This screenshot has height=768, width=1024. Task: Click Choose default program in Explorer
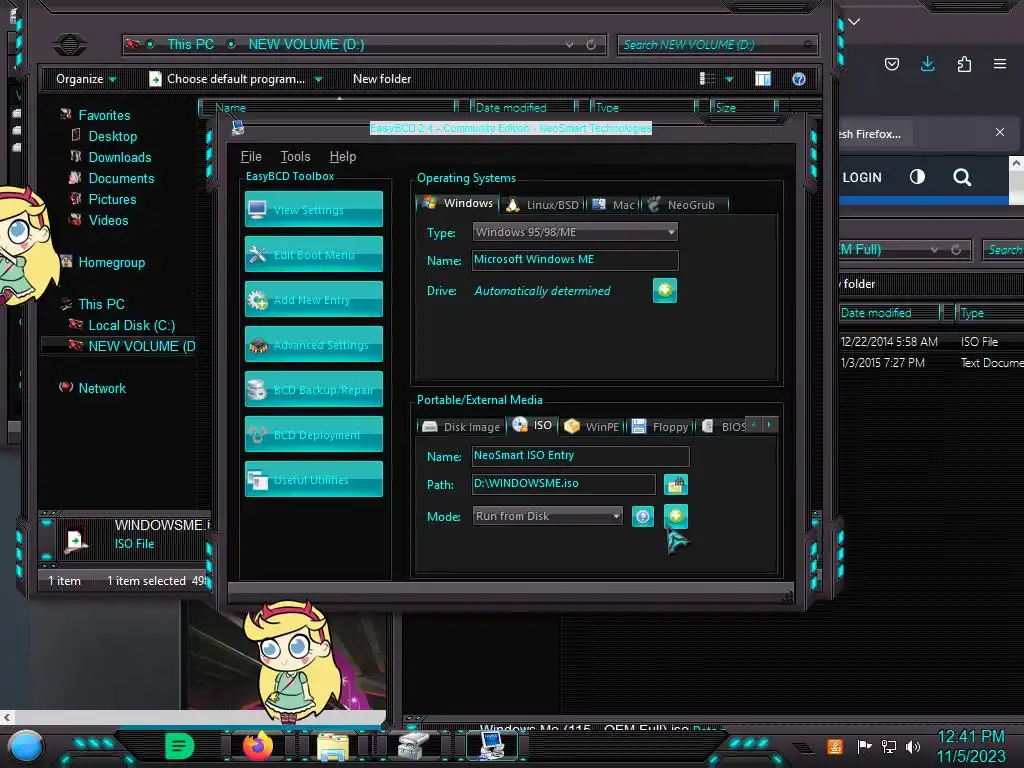click(227, 79)
